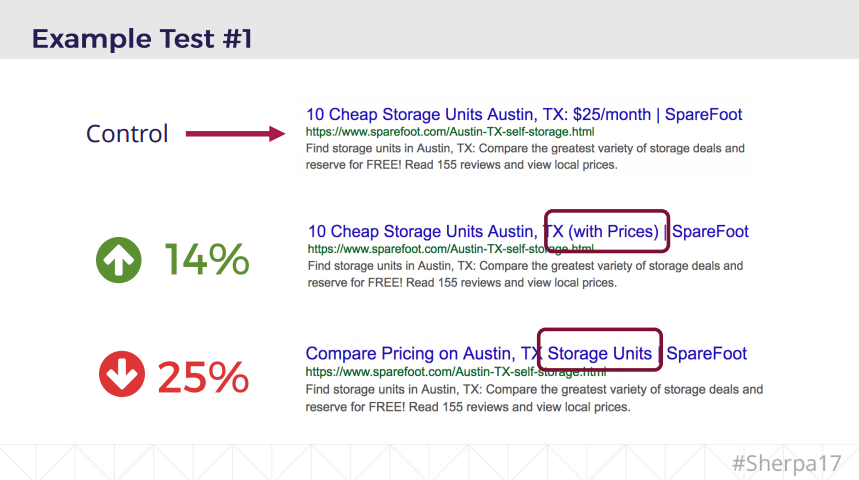Click "10 Cheap Storage Units" in the 14% variant title
Viewport: 859px width, 480px height.
click(x=393, y=232)
